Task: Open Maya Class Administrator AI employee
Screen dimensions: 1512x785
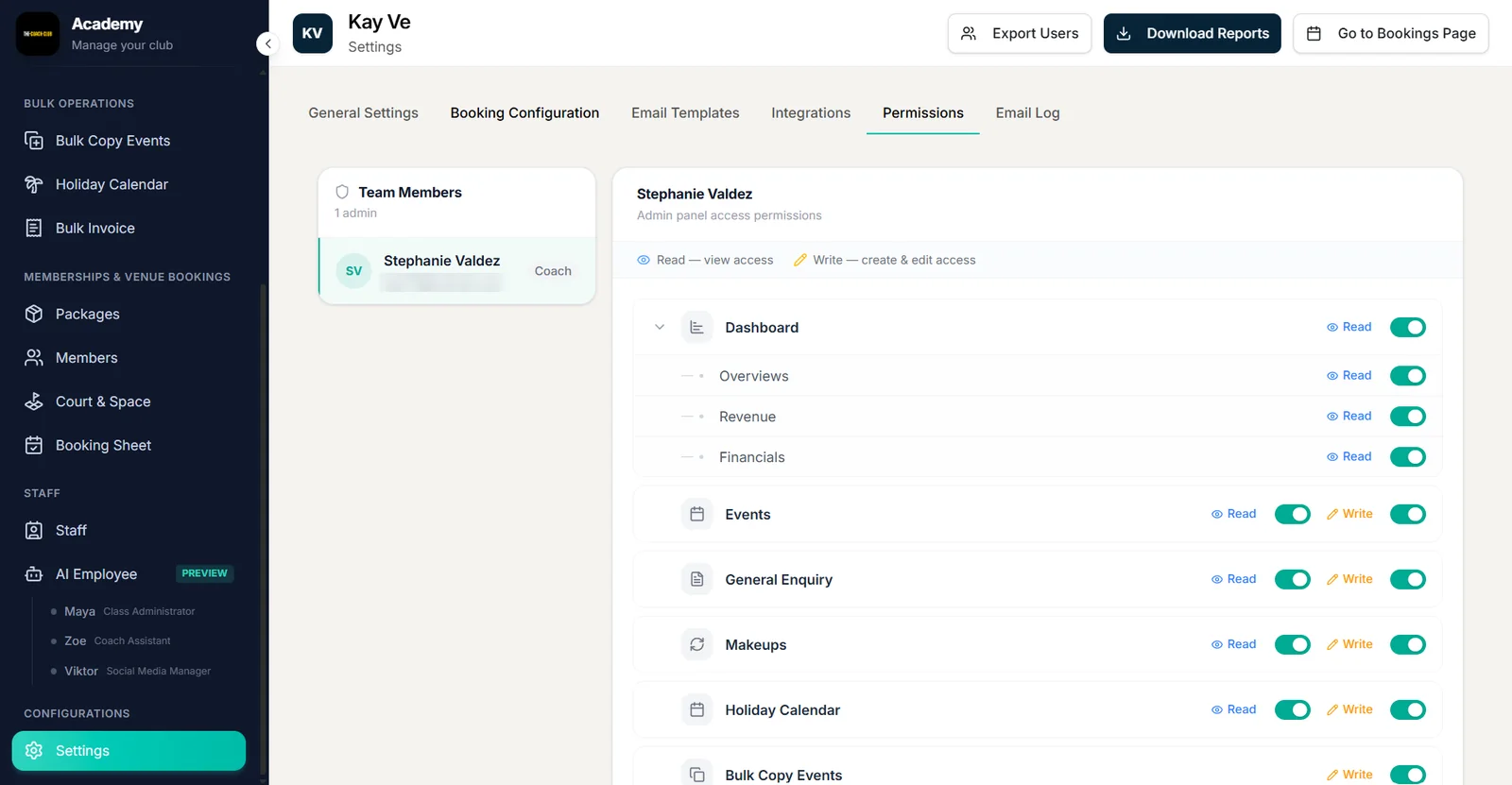Action: pyautogui.click(x=129, y=611)
